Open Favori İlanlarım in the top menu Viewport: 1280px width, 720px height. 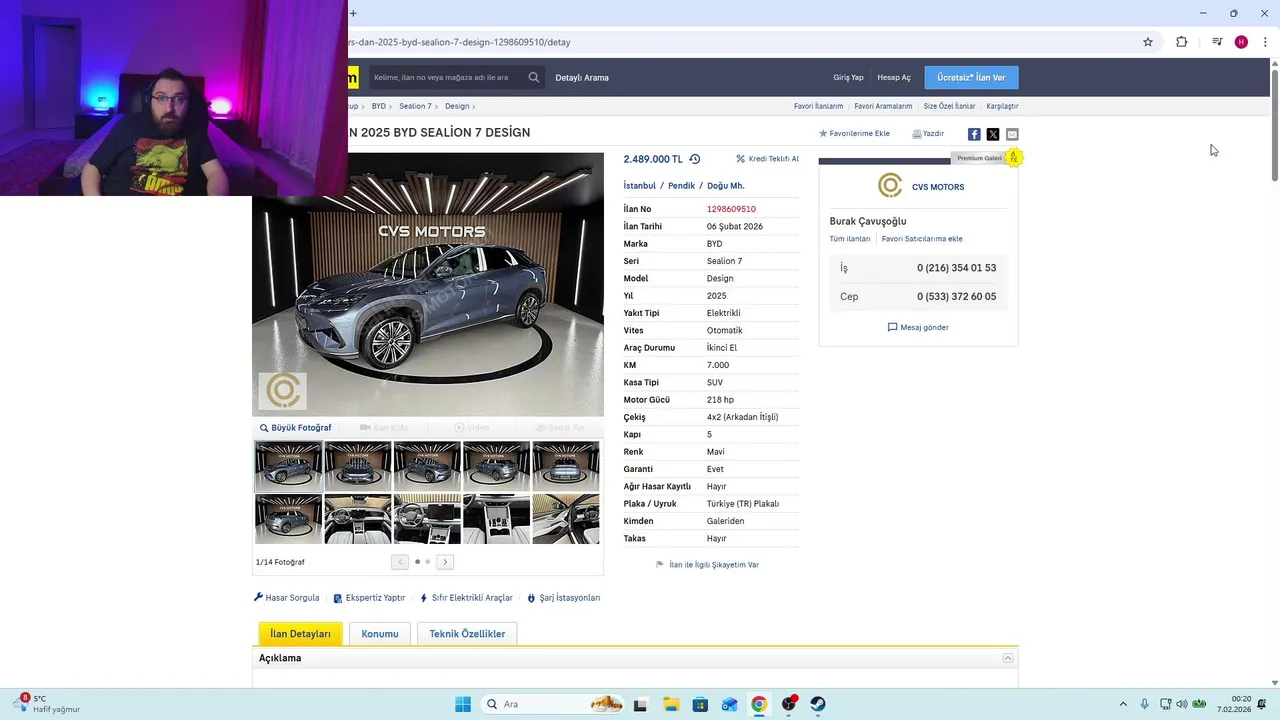[x=818, y=106]
